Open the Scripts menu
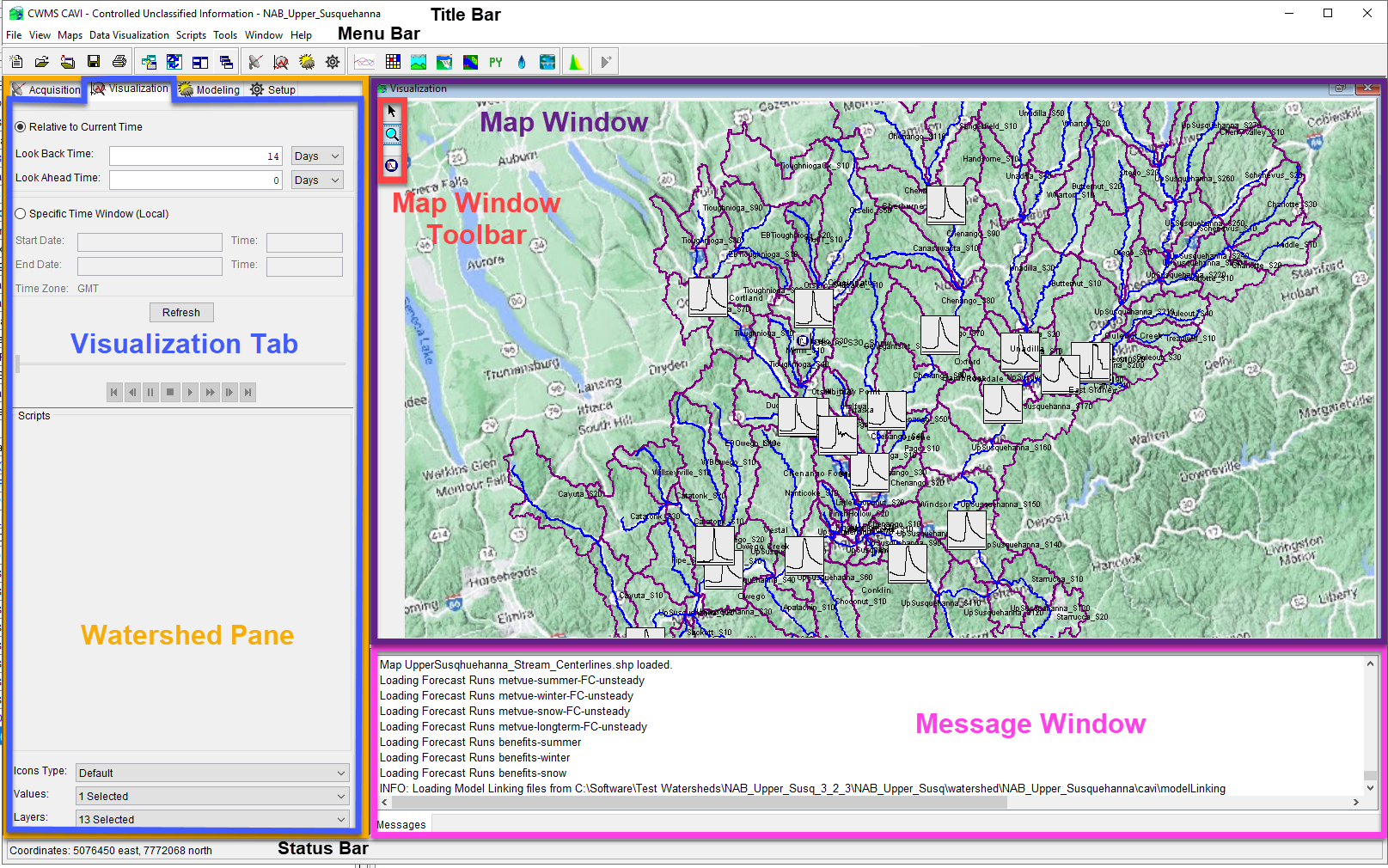 [191, 35]
